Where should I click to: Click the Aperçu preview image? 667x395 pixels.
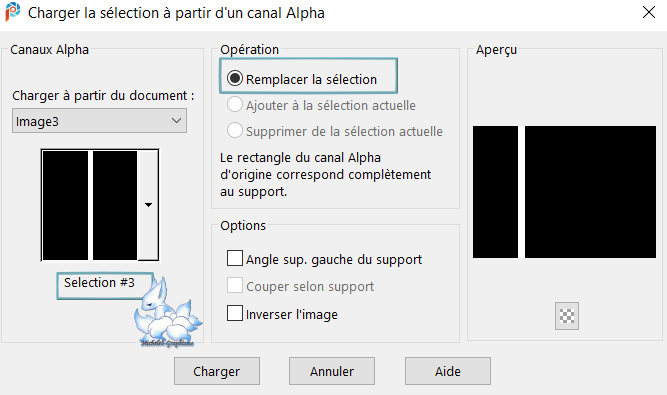coord(564,192)
